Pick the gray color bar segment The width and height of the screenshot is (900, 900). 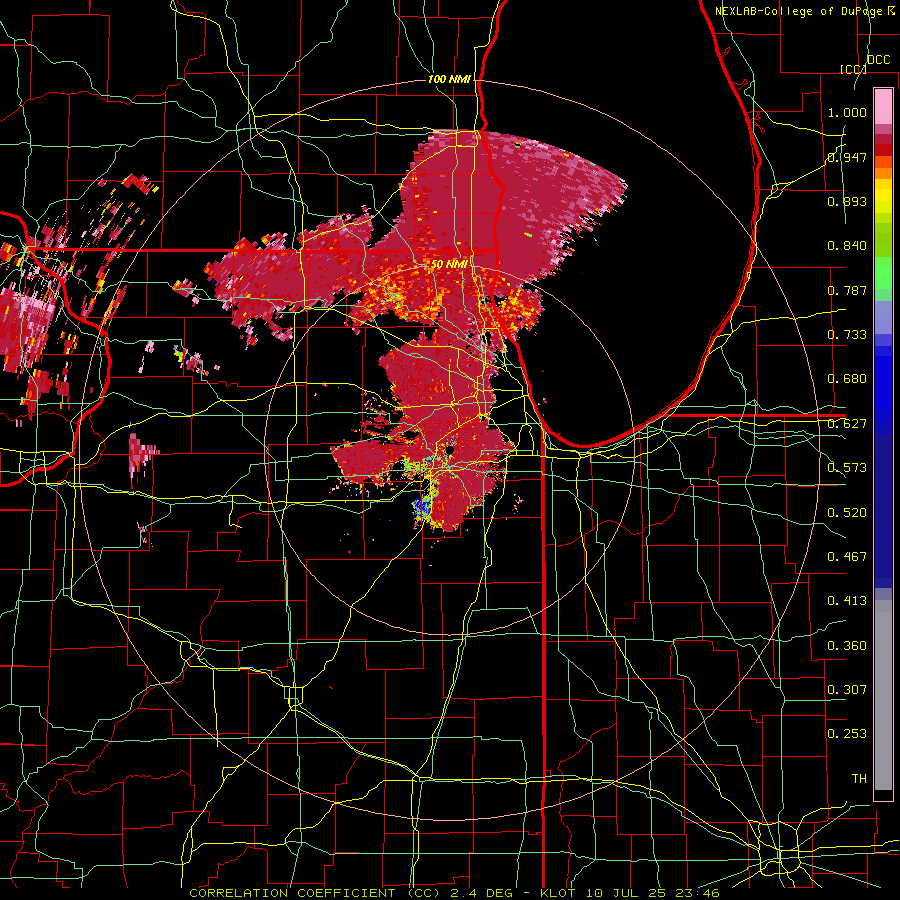[883, 695]
